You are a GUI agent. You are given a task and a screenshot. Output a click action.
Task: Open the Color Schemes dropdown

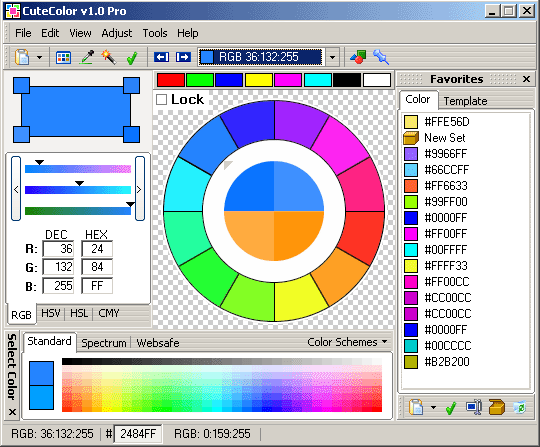(x=347, y=342)
